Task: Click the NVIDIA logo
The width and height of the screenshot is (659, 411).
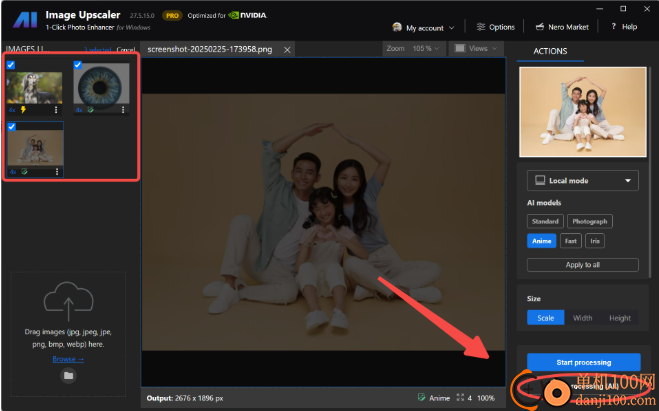Action: click(x=248, y=15)
